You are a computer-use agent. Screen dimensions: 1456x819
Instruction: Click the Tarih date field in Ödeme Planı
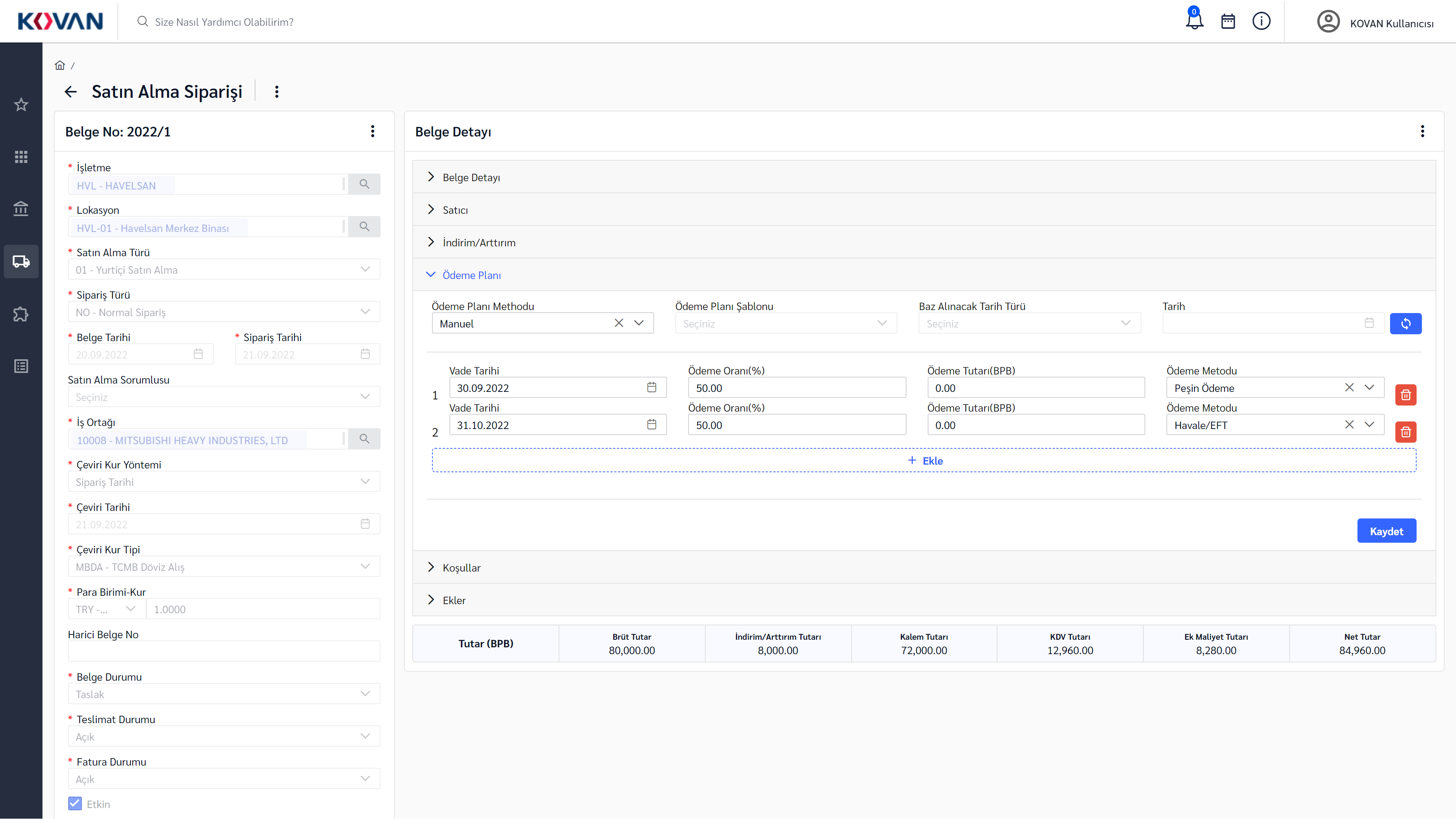pos(1273,323)
